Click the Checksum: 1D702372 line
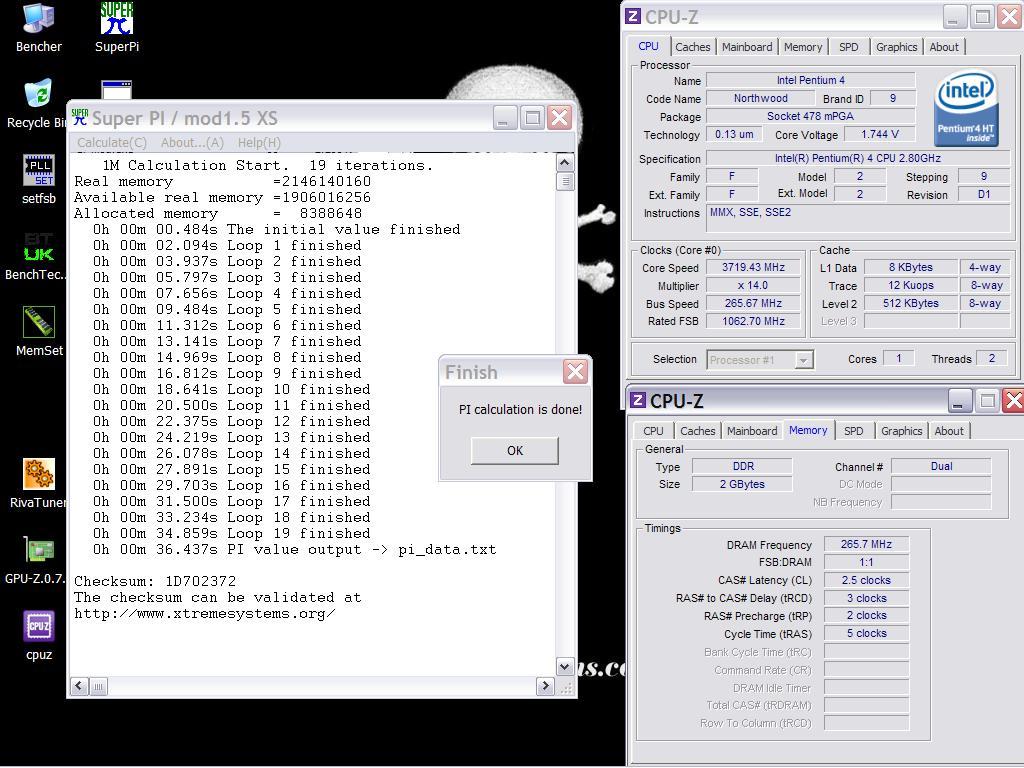 [155, 581]
